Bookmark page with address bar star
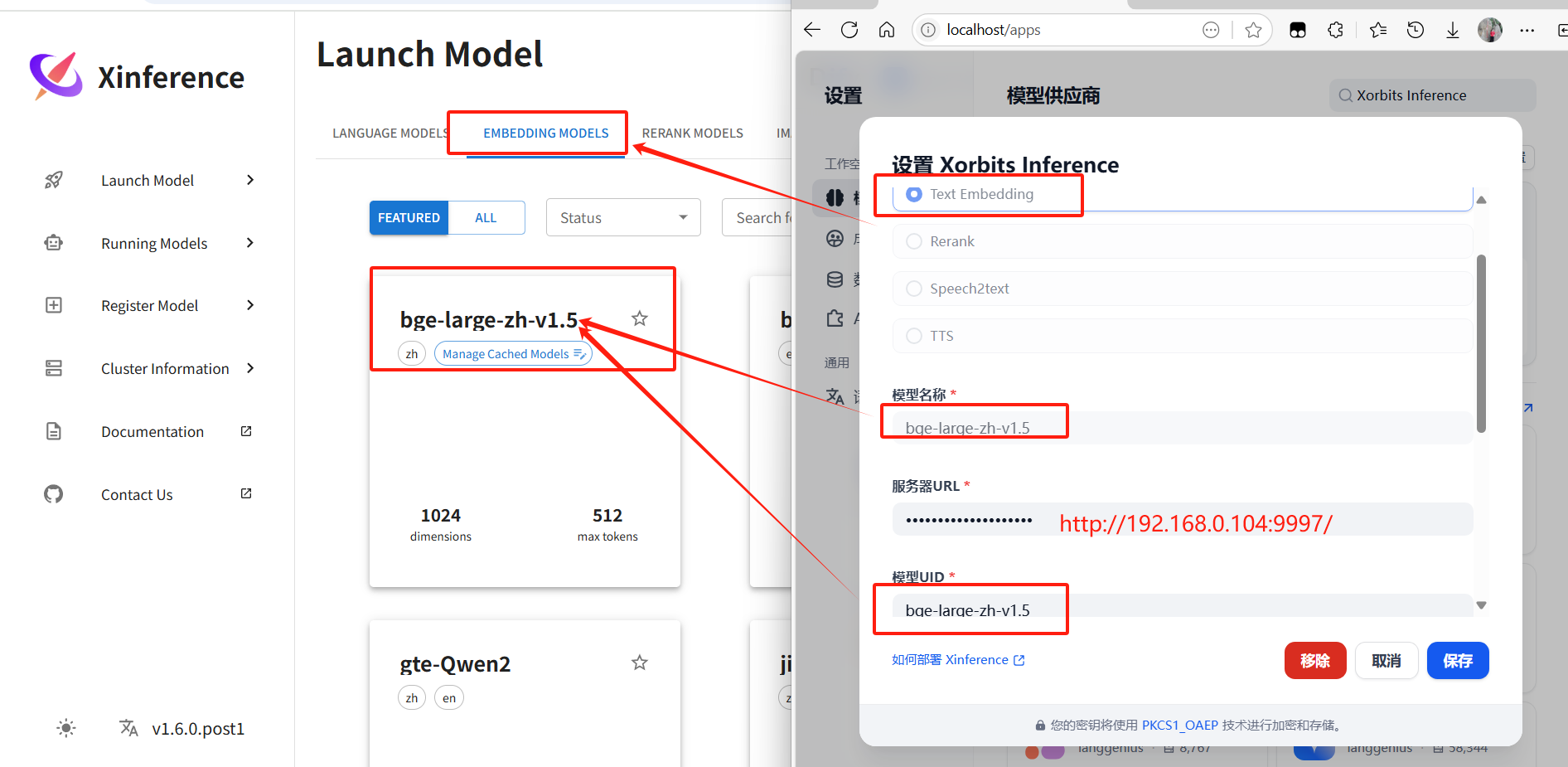This screenshot has width=1568, height=767. click(1253, 30)
